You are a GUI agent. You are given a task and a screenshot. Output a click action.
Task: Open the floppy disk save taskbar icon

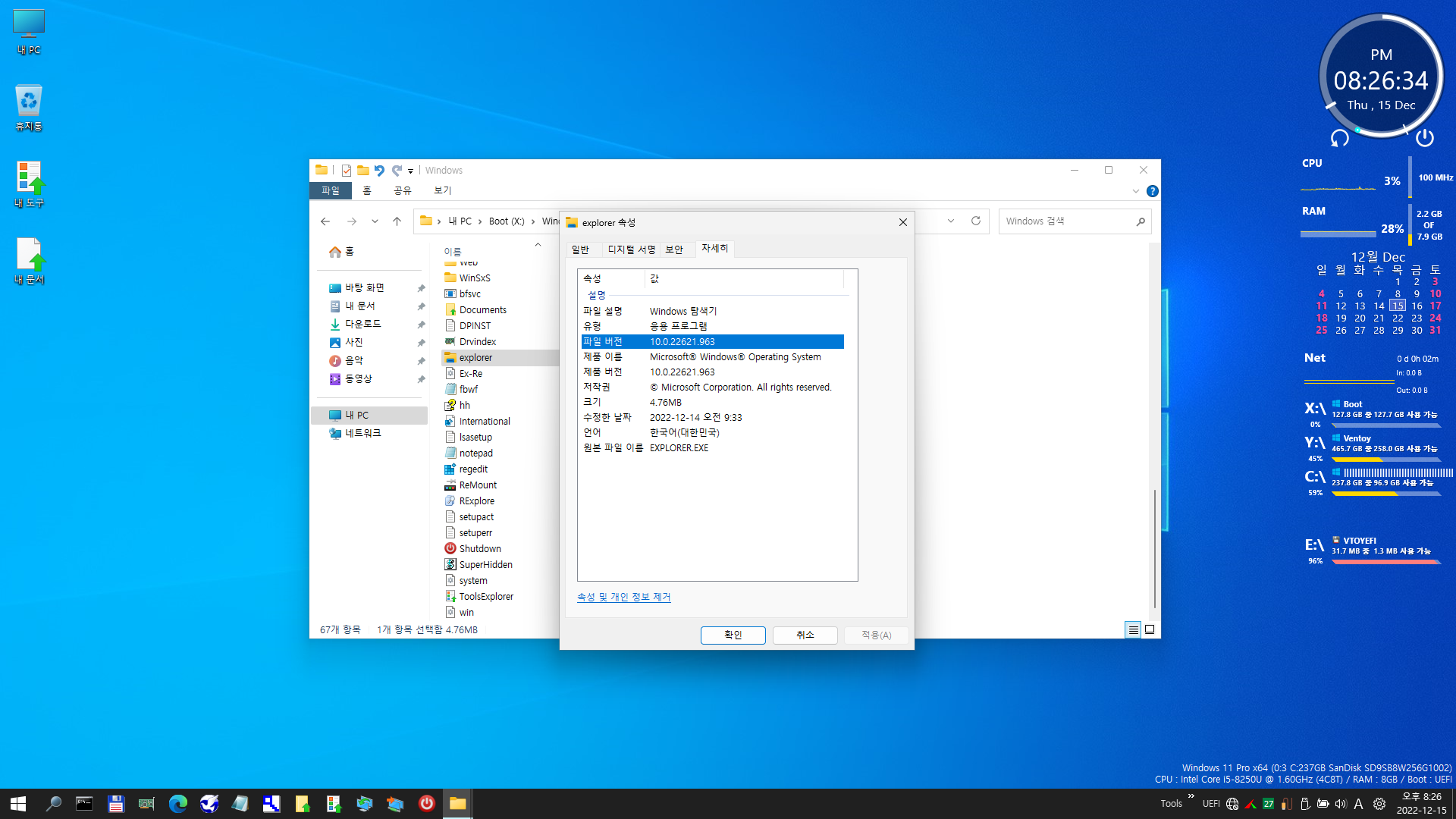pos(115,804)
